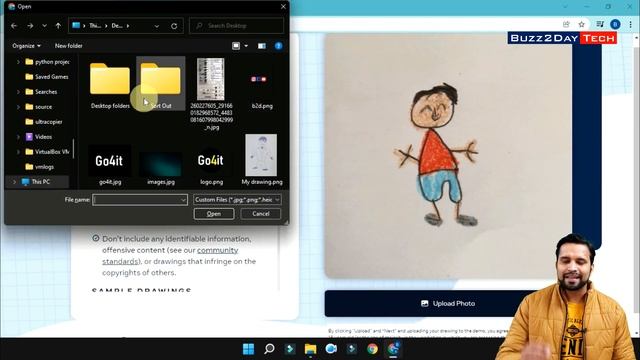Image resolution: width=640 pixels, height=360 pixels.
Task: Refresh the Desktop folder listing
Action: 174,26
